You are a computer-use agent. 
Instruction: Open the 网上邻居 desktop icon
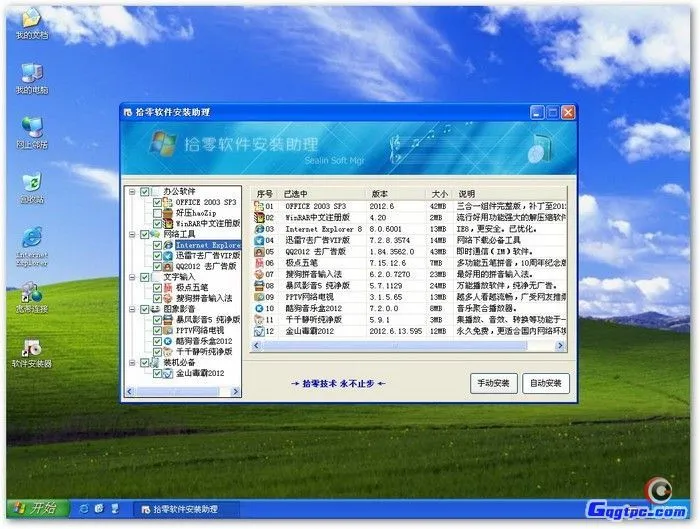pyautogui.click(x=32, y=133)
